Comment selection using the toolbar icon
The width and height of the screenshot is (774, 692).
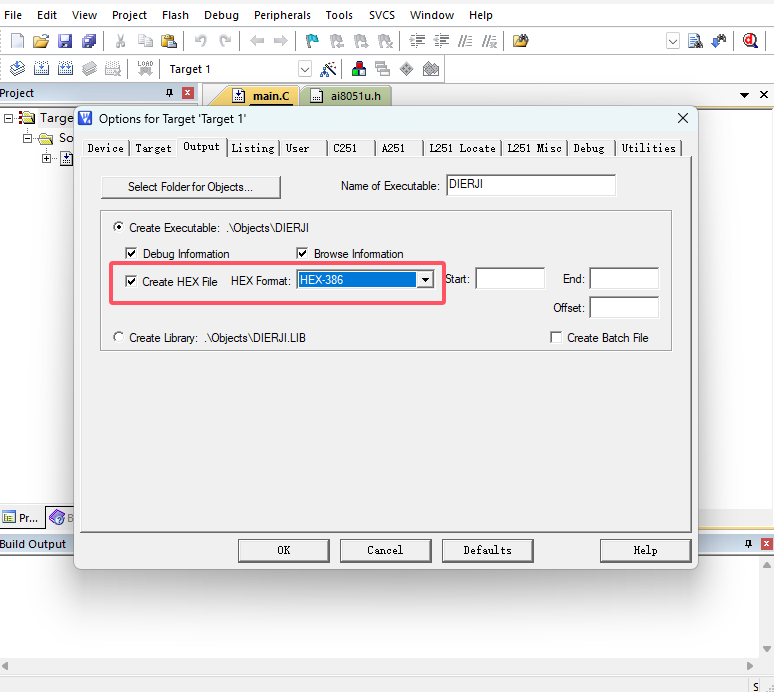click(x=465, y=41)
